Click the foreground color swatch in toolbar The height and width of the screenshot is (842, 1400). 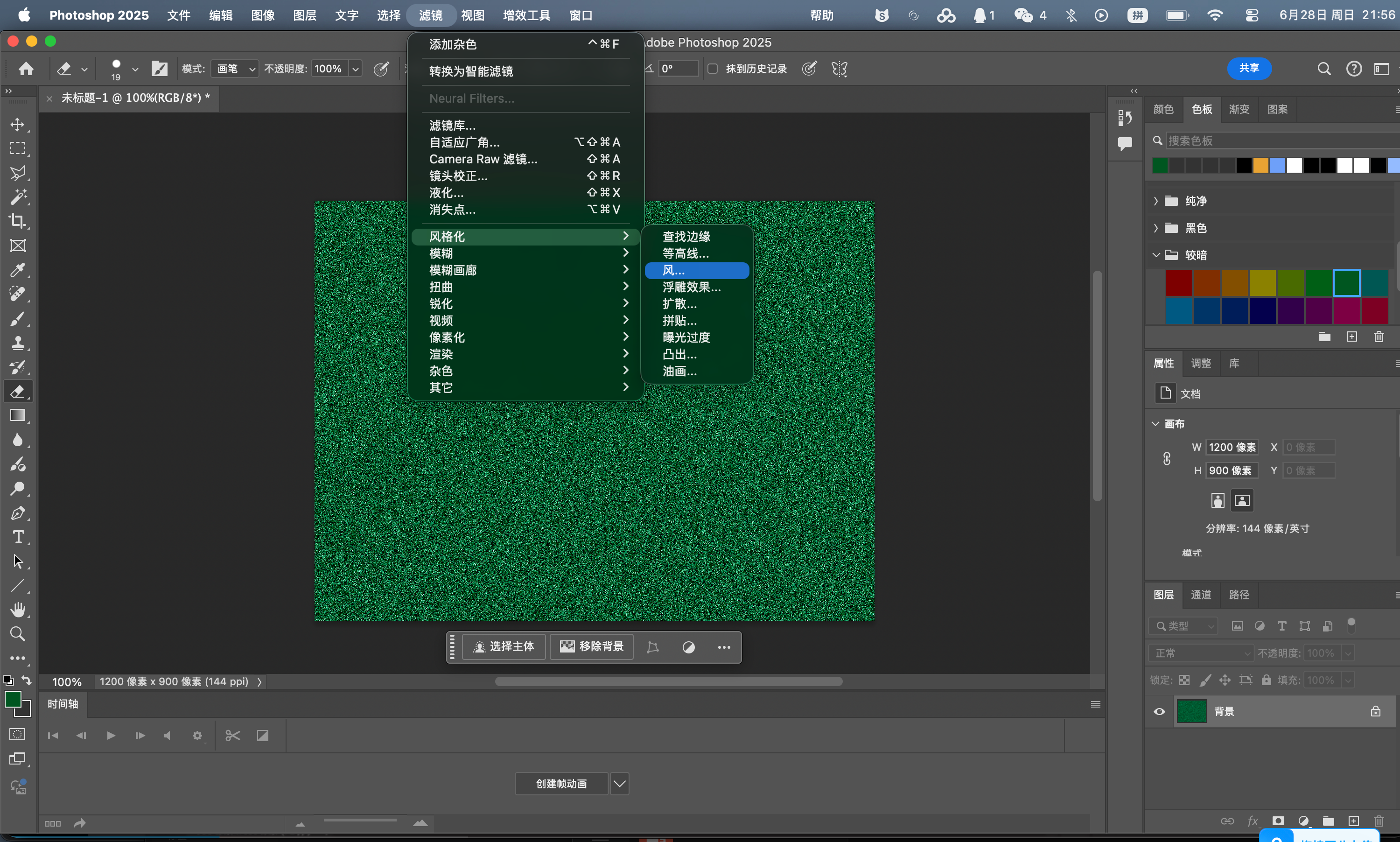coord(13,700)
